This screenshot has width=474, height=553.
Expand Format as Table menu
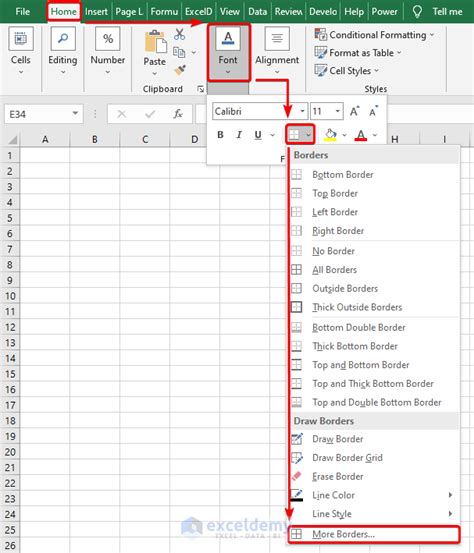click(358, 53)
